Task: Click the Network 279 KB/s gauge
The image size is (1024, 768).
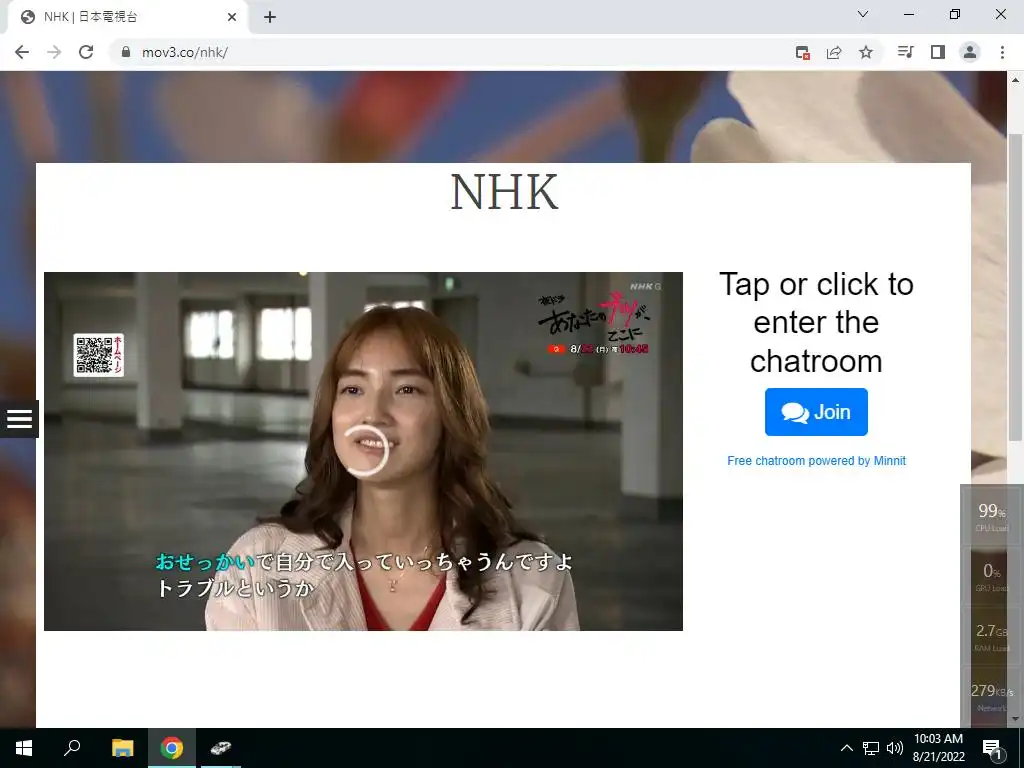Action: point(991,696)
